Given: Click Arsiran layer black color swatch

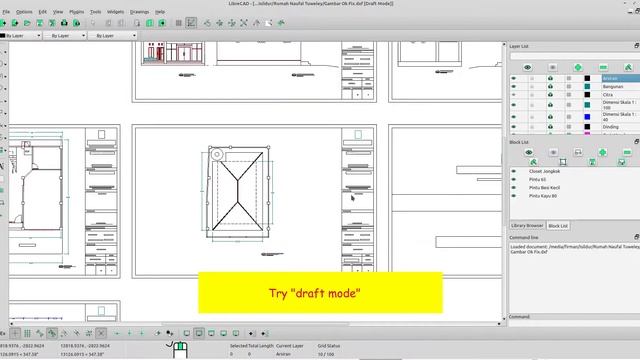Looking at the screenshot, I should coord(587,78).
